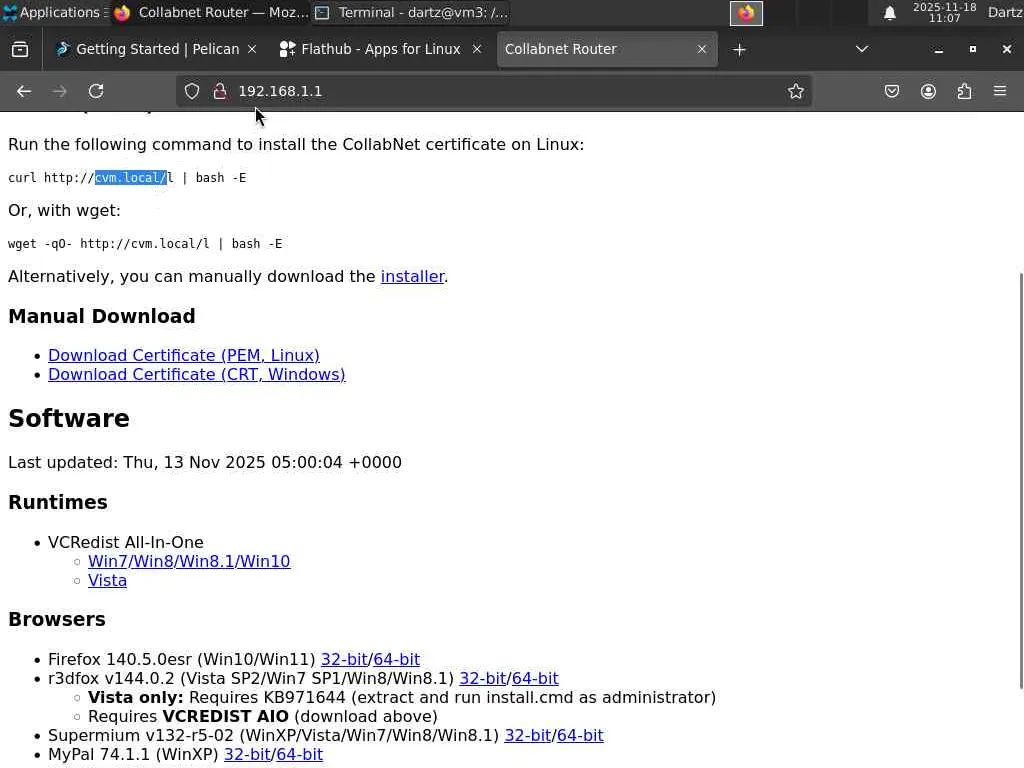Viewport: 1024px width, 768px height.
Task: Click the Dartz username in top panel
Action: (x=1005, y=12)
